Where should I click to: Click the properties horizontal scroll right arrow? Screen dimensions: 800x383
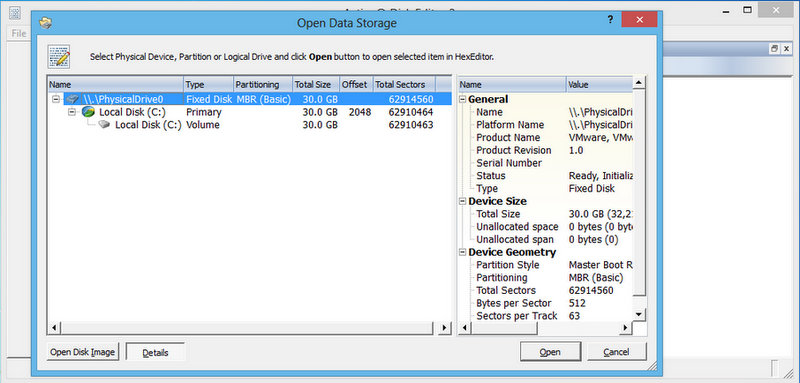tap(626, 328)
